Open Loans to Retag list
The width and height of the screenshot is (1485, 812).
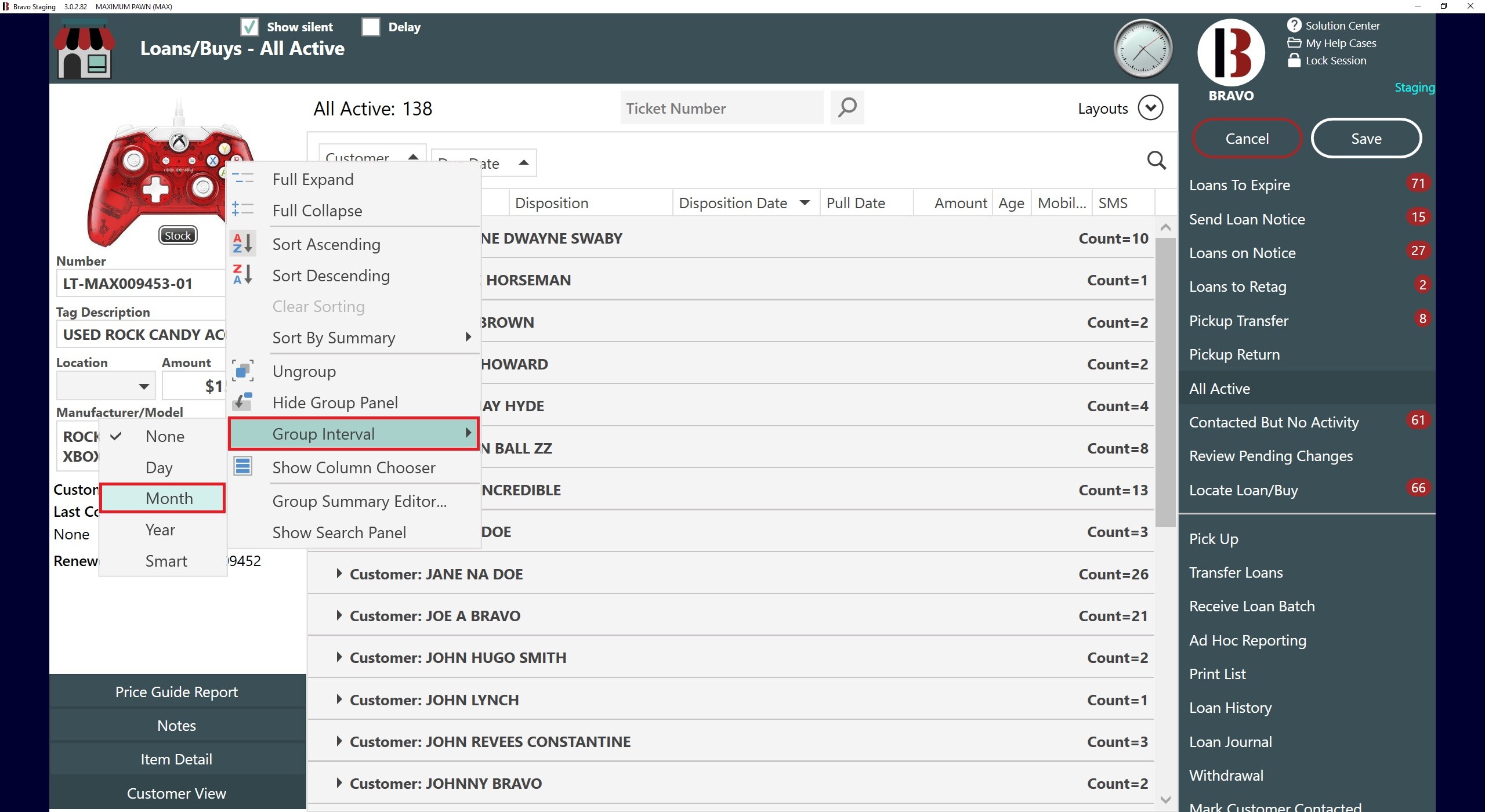[1238, 287]
